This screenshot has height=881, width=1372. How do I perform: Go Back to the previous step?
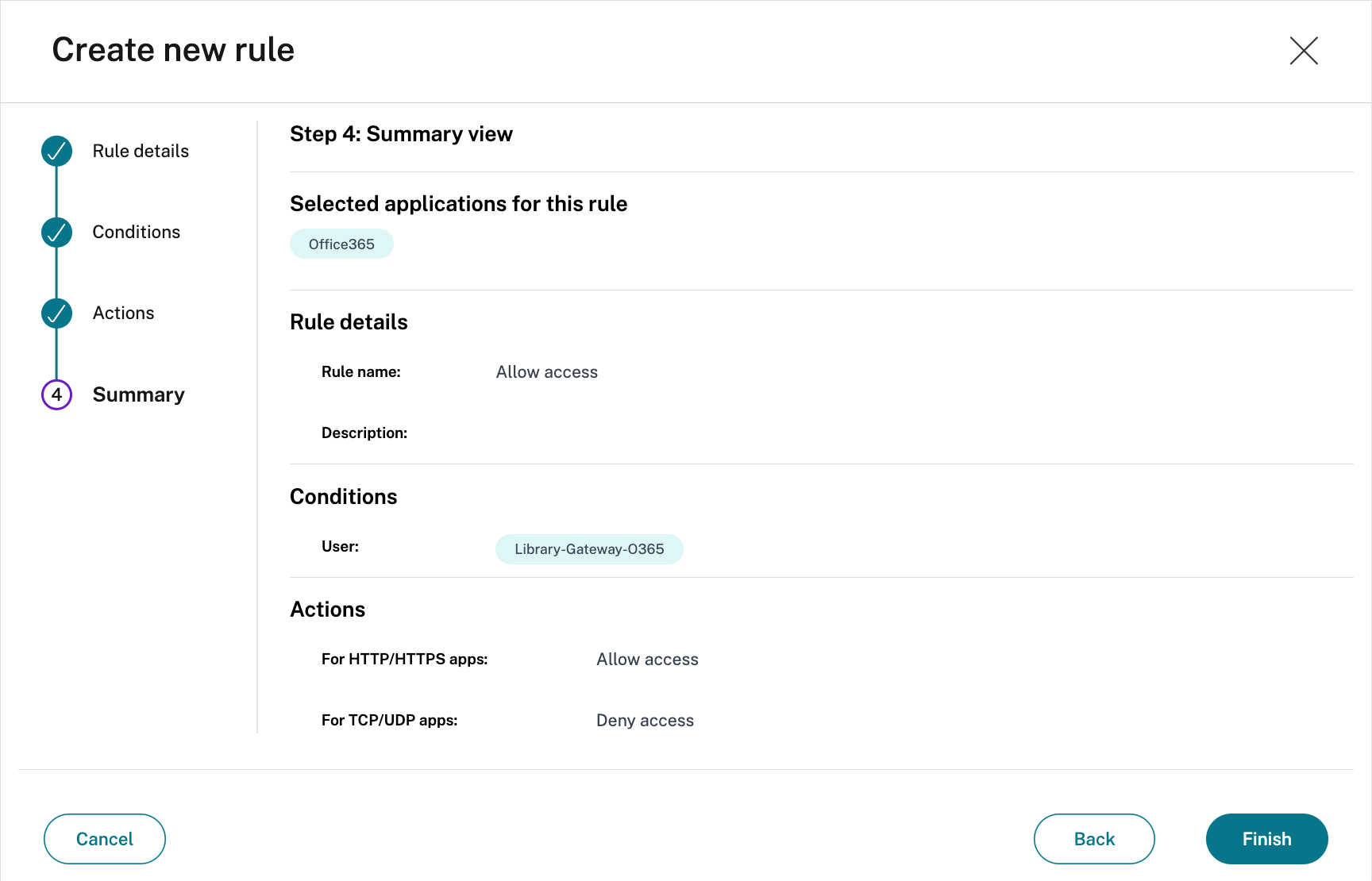tap(1093, 839)
